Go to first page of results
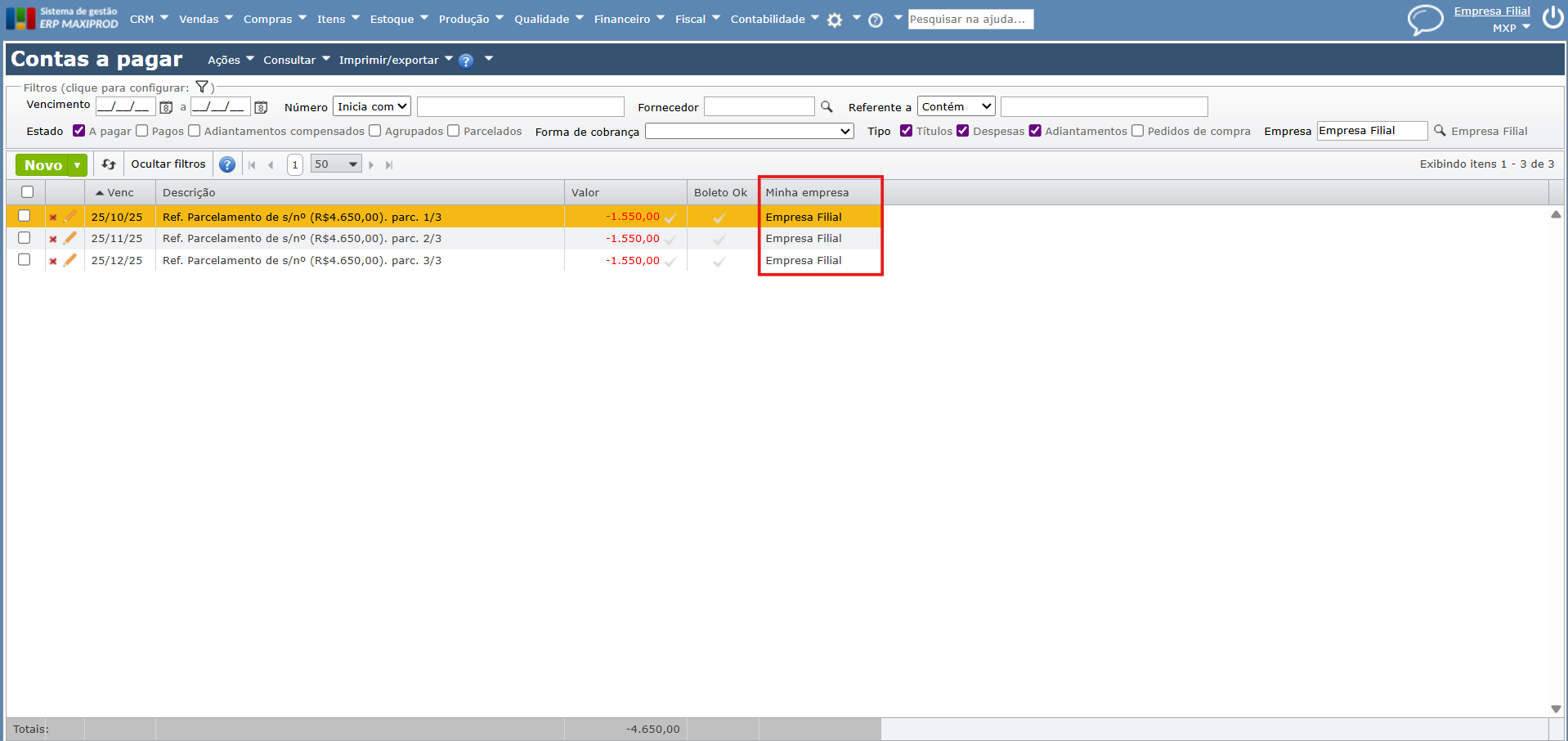 (252, 165)
